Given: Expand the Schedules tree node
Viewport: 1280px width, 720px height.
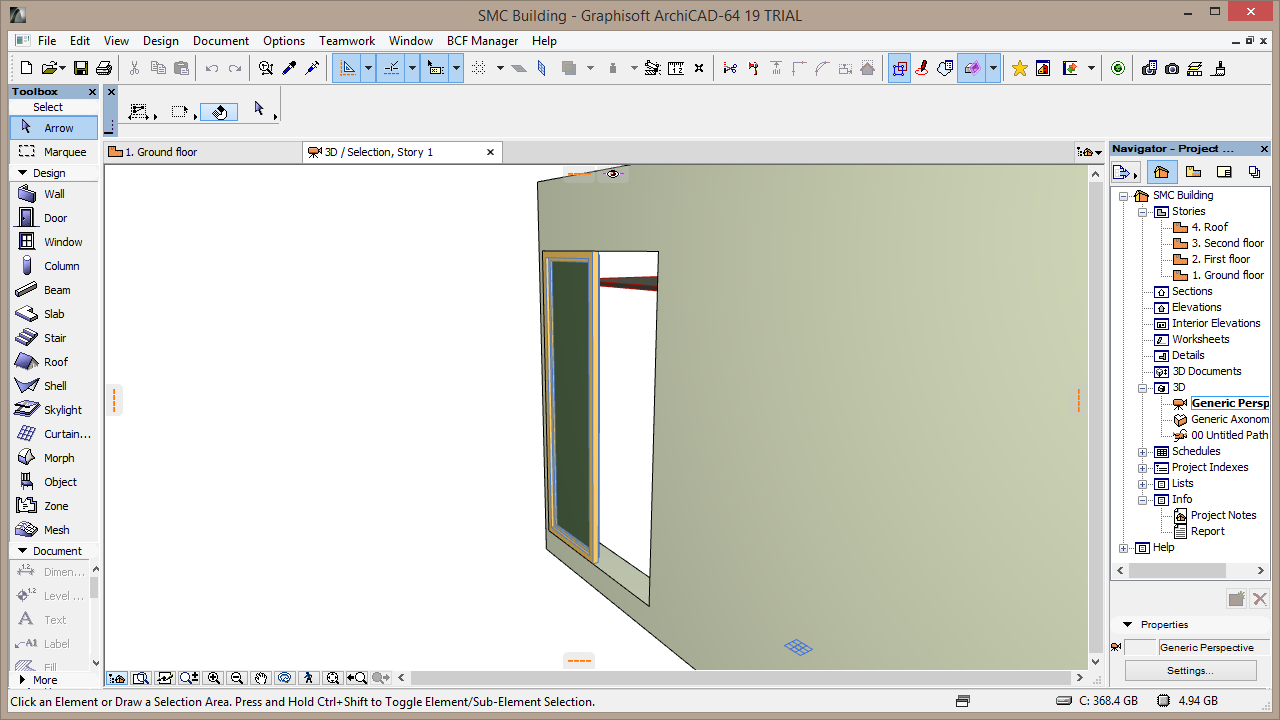Looking at the screenshot, I should [1143, 452].
